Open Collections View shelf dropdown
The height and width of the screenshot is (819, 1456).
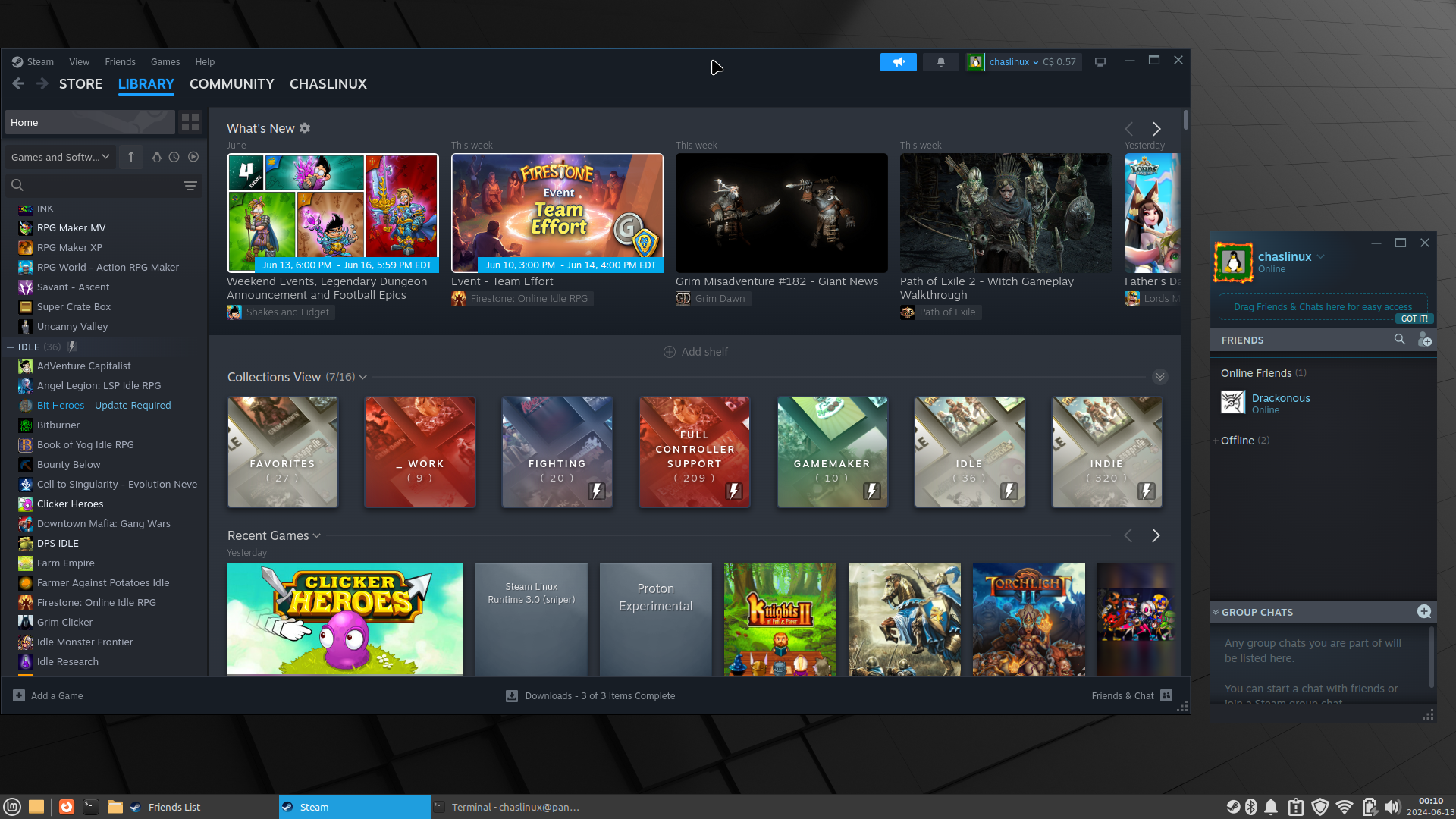coord(362,377)
